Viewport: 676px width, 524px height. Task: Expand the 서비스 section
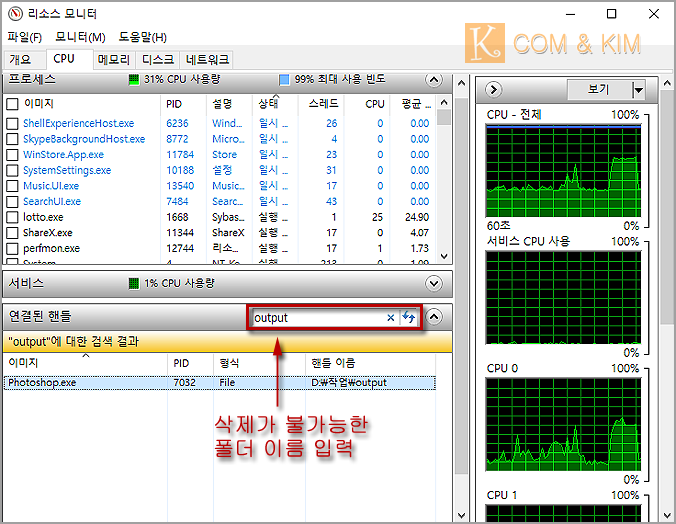tap(434, 283)
